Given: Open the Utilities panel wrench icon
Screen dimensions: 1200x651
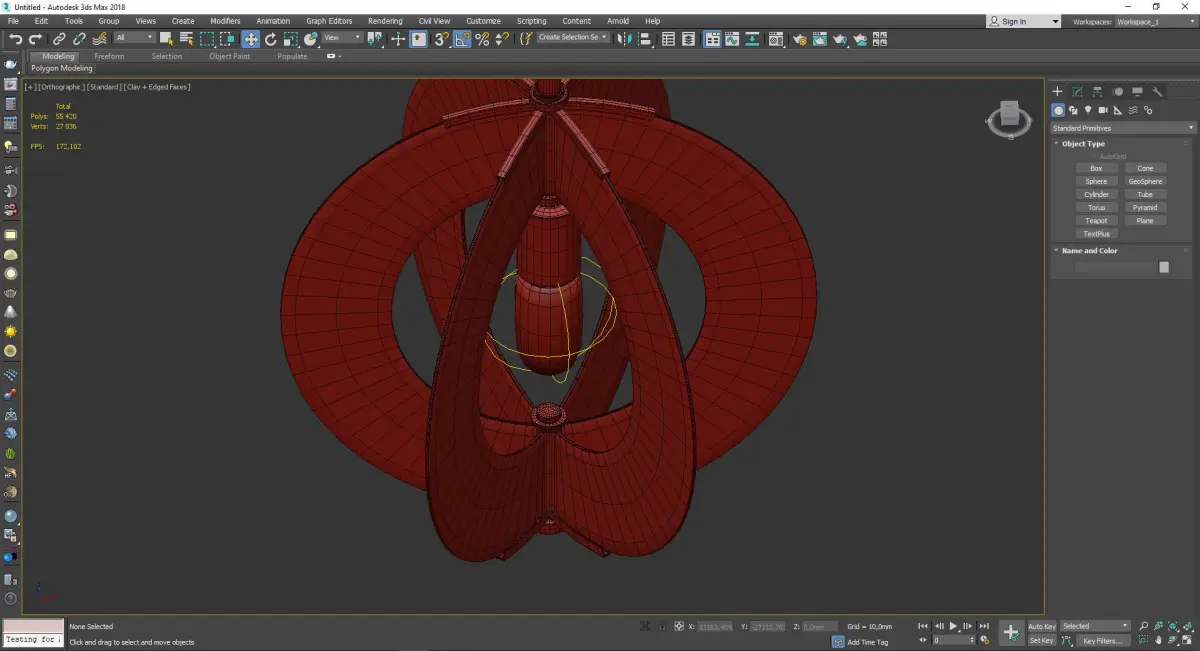Looking at the screenshot, I should point(1157,92).
